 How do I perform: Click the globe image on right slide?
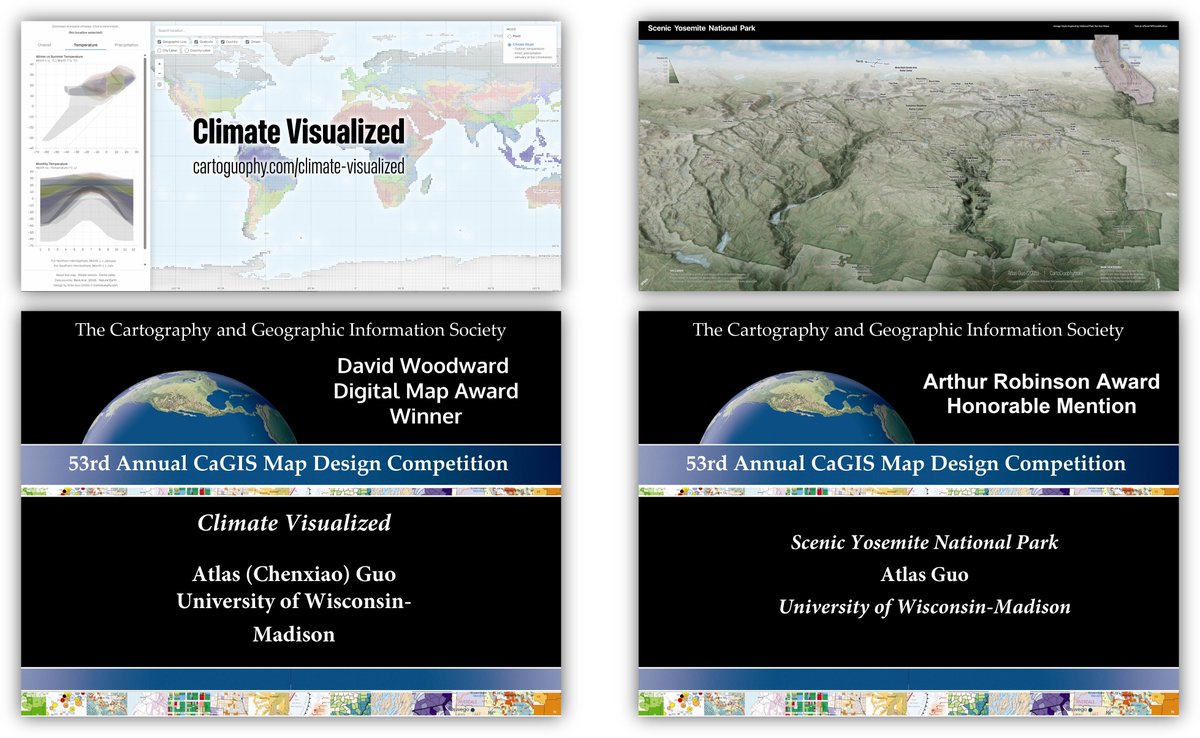(809, 408)
